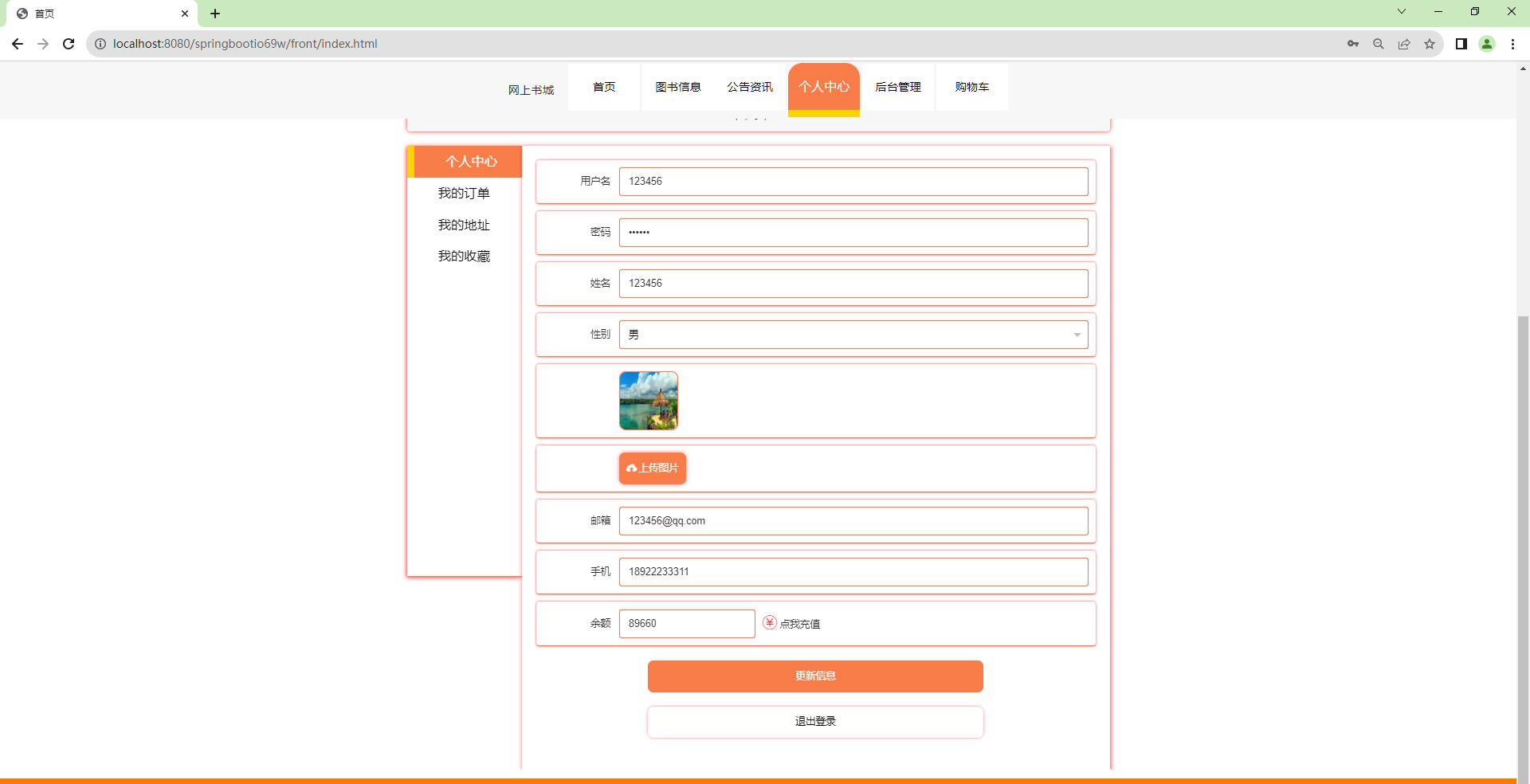The height and width of the screenshot is (784, 1530).
Task: Select 我的收藏 in the sidebar
Action: click(x=464, y=256)
